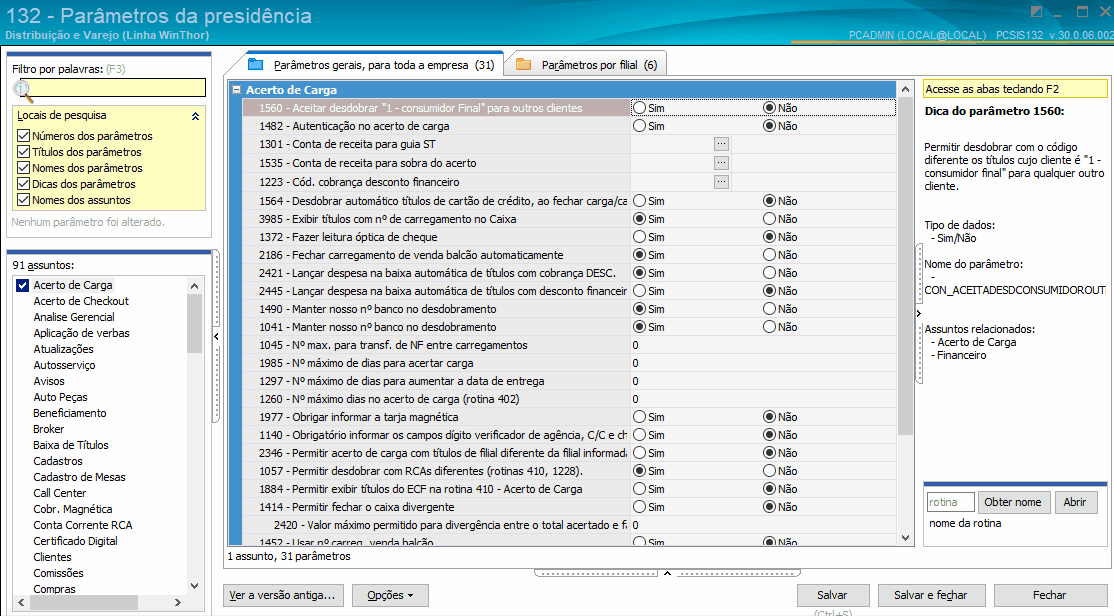Open lookup button for Conta de receita para guia ST
Screen dimensions: 1114x616
click(x=721, y=144)
